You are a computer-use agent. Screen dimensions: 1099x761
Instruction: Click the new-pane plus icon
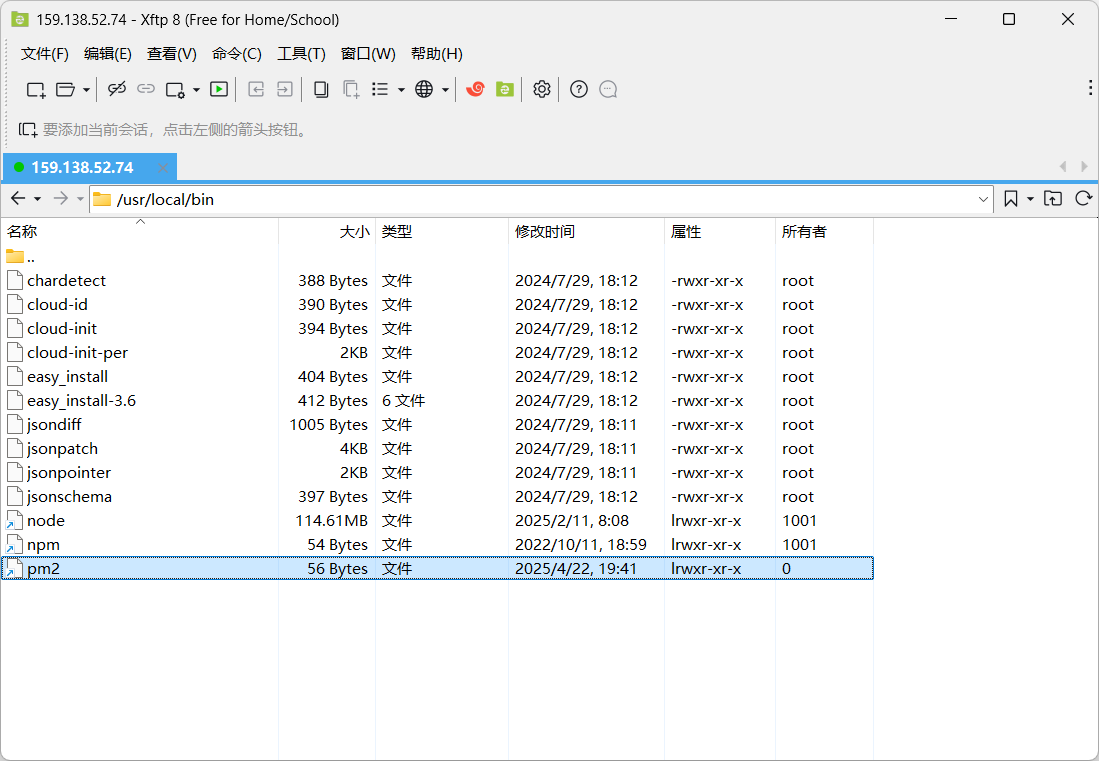pyautogui.click(x=351, y=89)
